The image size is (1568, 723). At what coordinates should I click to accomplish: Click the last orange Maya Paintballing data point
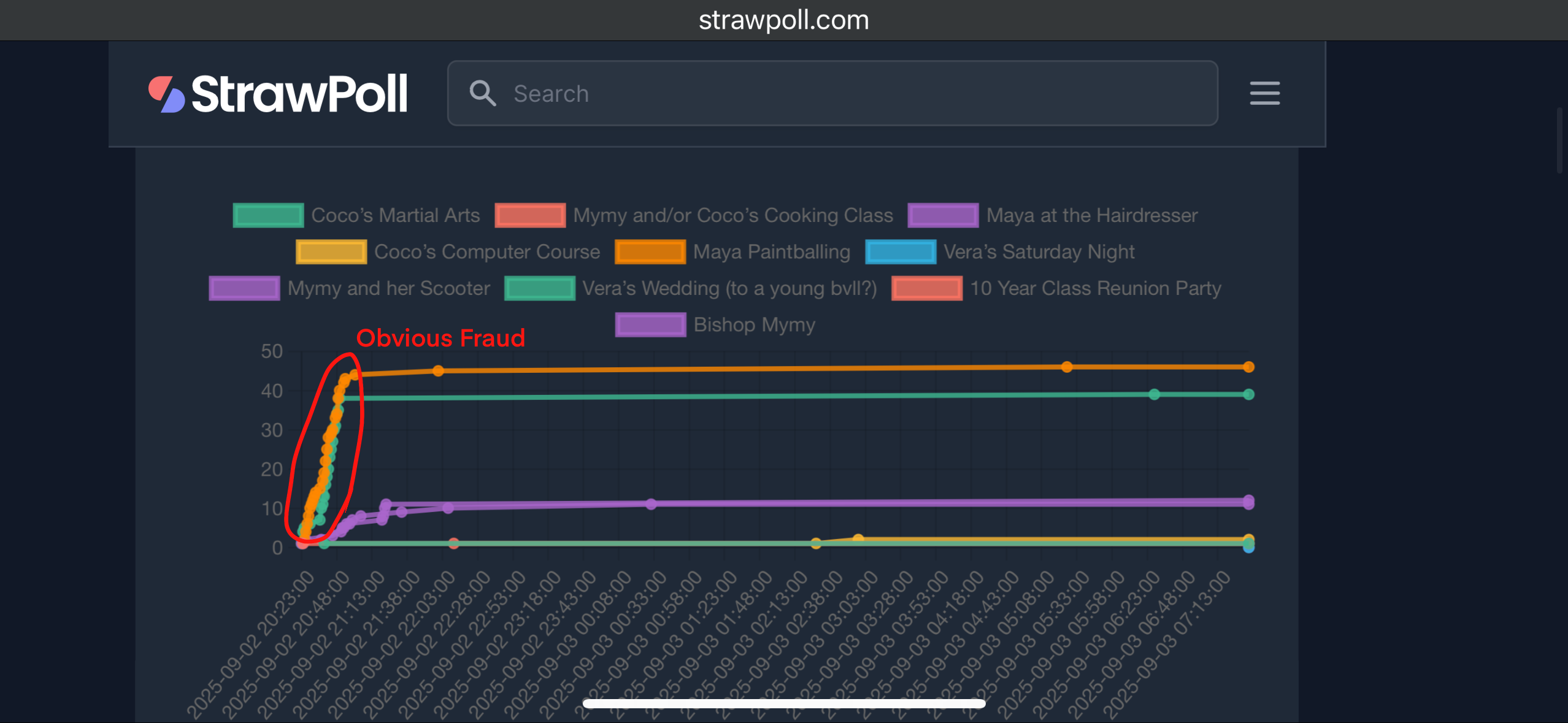[1248, 367]
